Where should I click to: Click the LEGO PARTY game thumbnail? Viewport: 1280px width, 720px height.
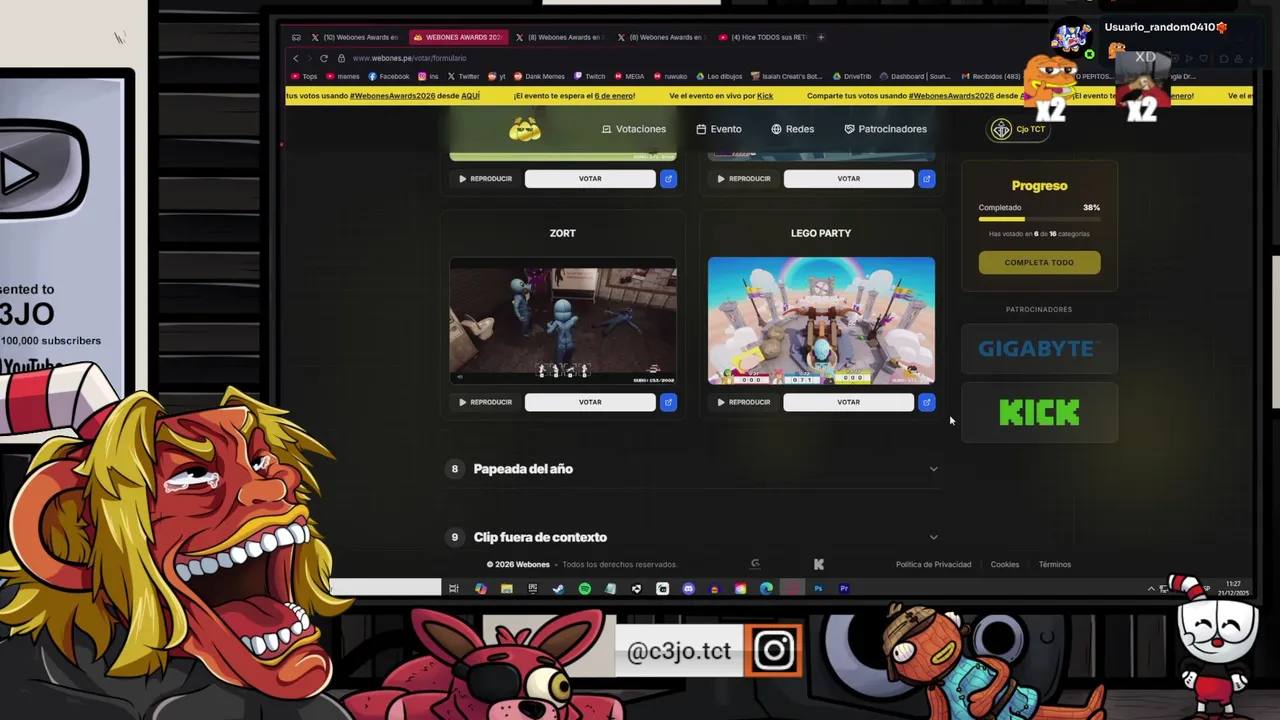821,321
